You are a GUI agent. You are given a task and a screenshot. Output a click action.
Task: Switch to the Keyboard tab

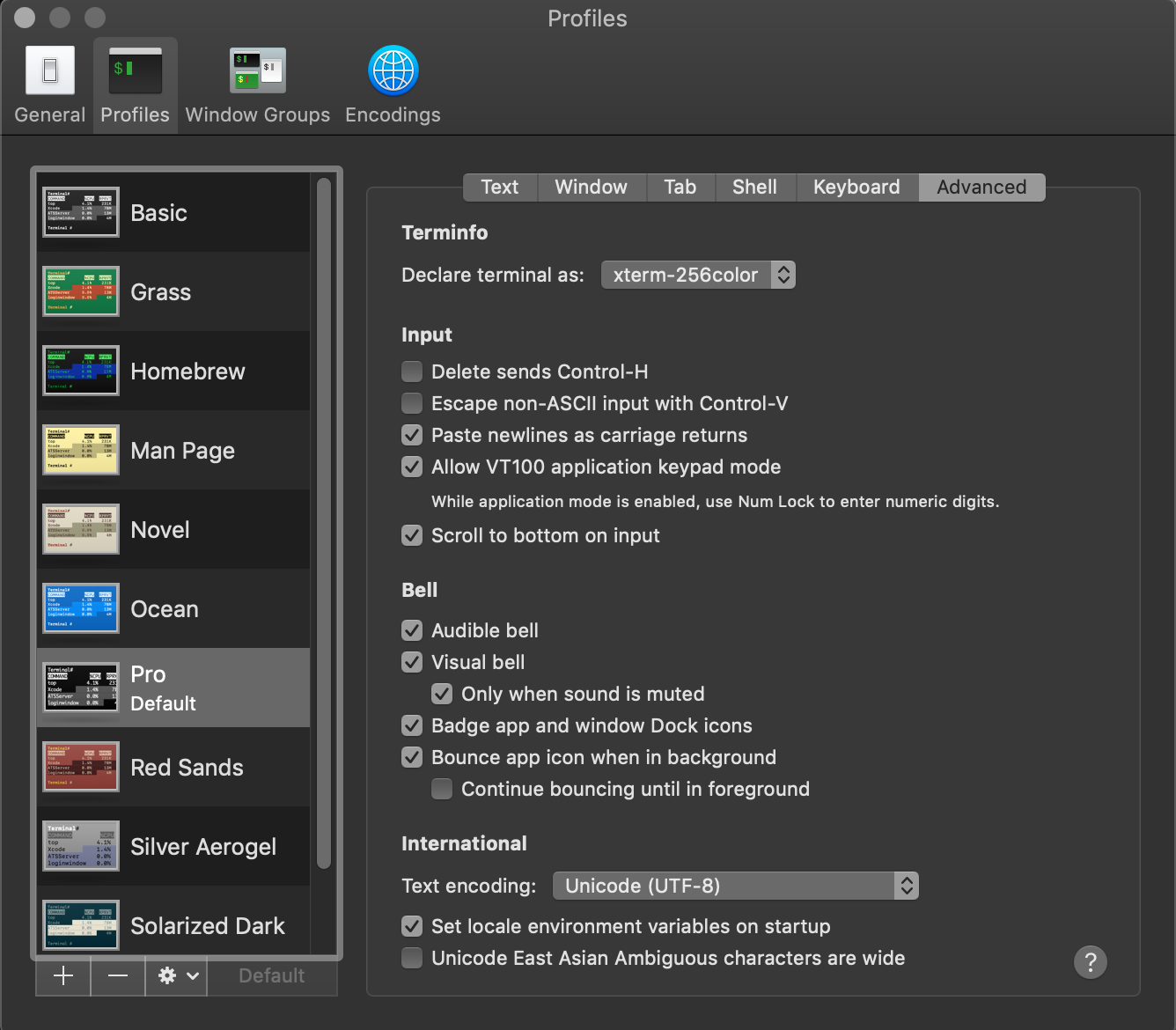pos(857,187)
